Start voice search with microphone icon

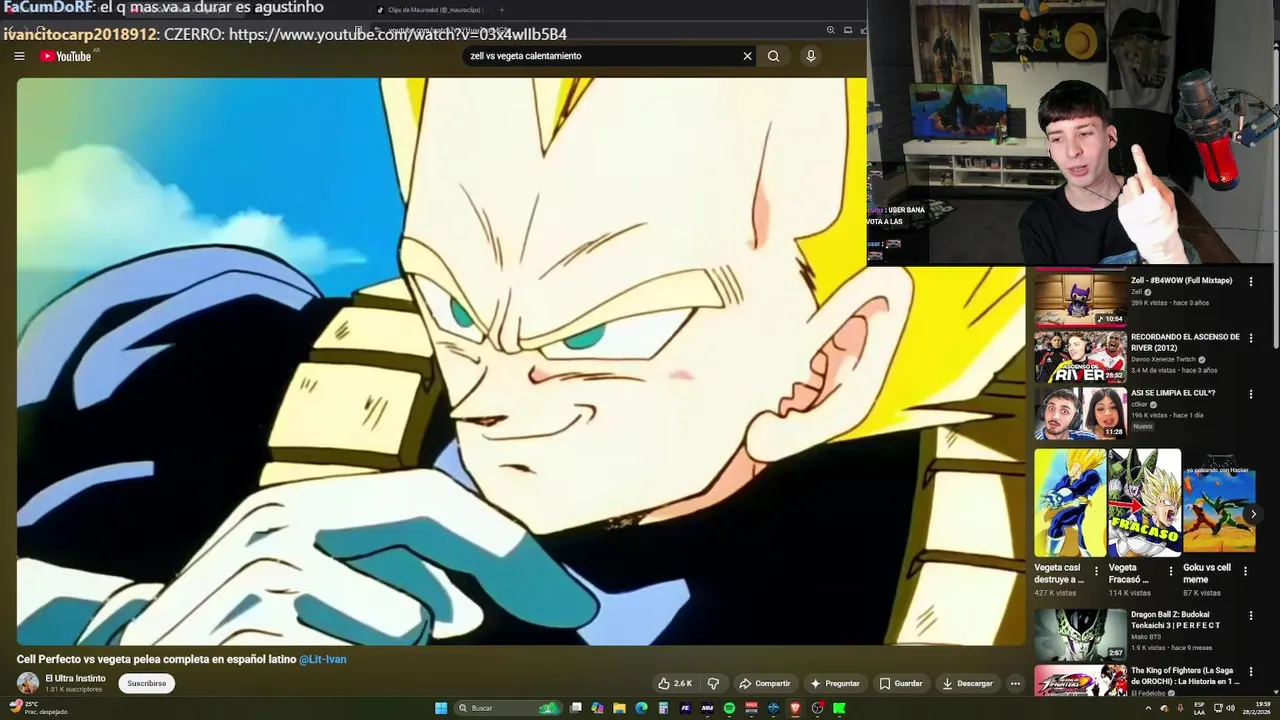coord(811,56)
